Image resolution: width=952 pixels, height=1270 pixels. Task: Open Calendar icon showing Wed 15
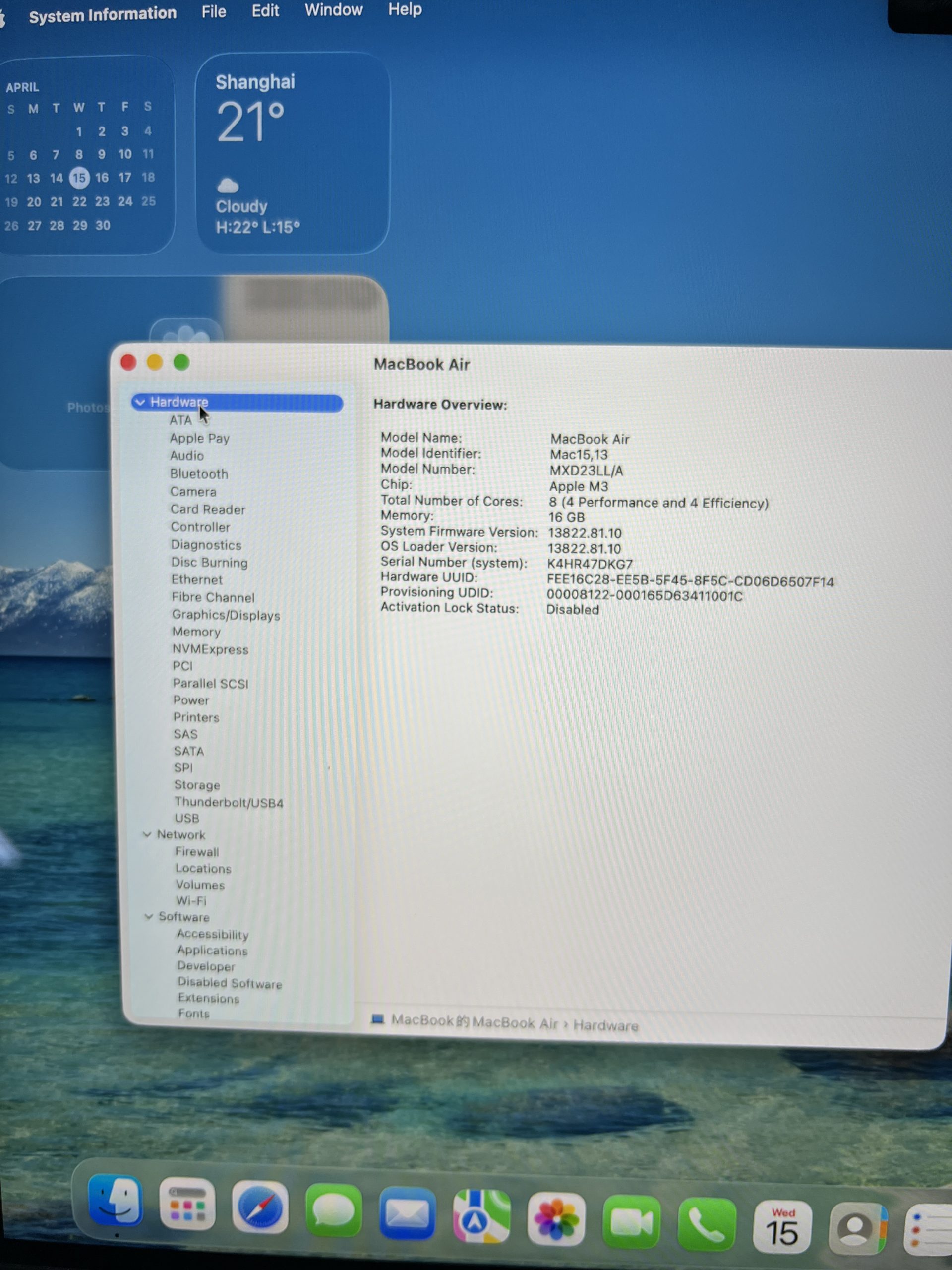point(782,1227)
